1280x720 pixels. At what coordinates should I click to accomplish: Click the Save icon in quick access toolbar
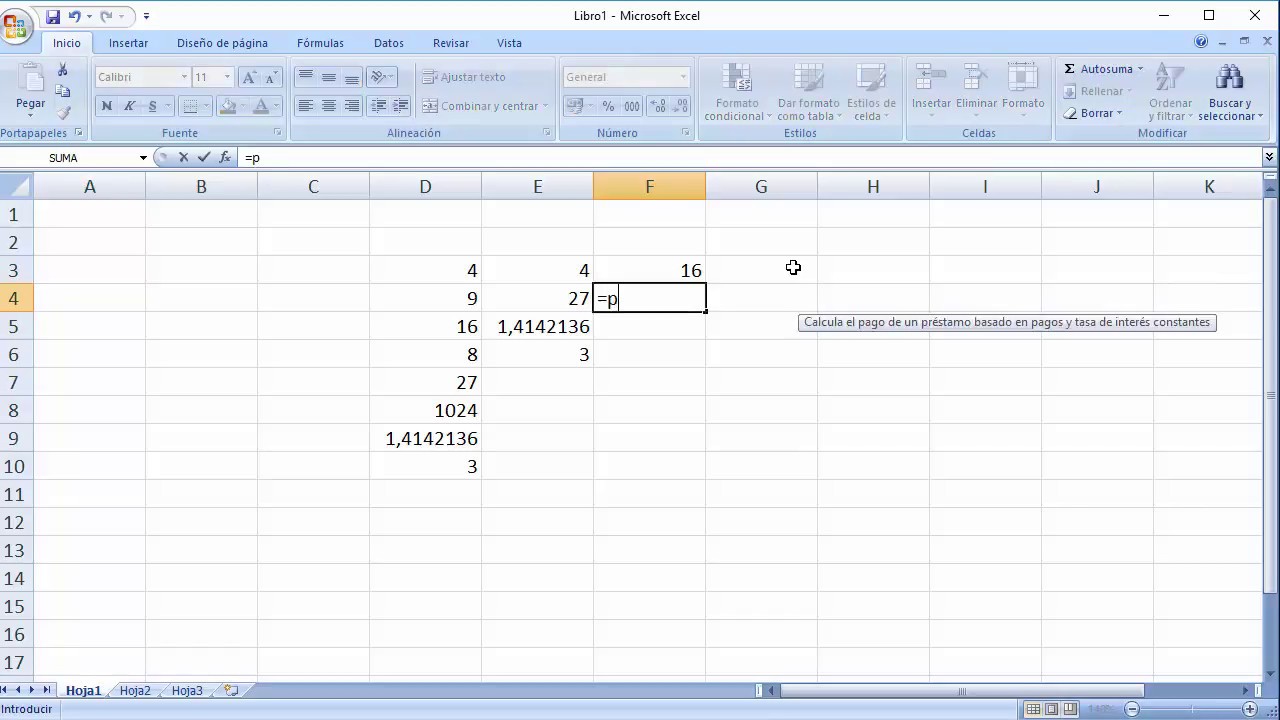53,16
